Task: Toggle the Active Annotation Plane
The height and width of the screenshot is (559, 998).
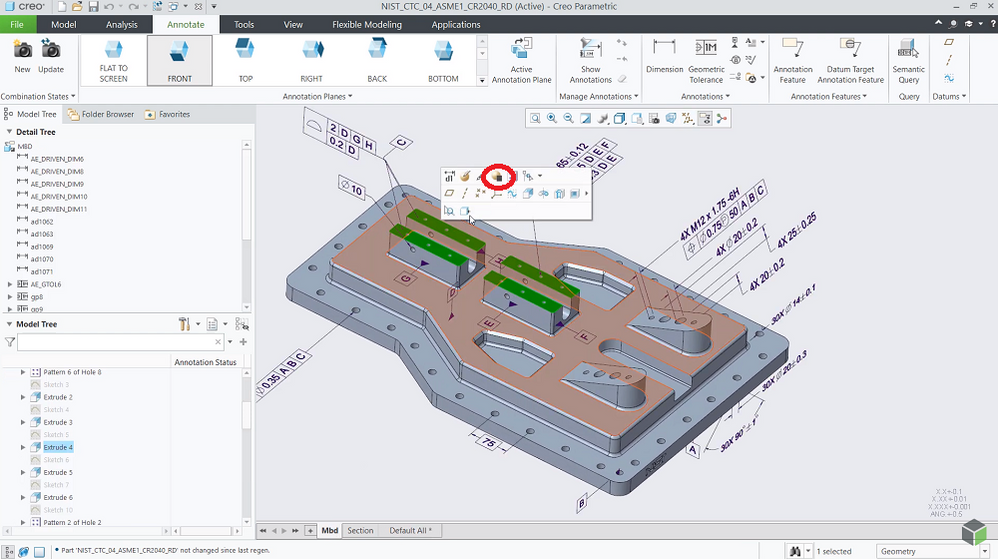Action: pos(521,60)
